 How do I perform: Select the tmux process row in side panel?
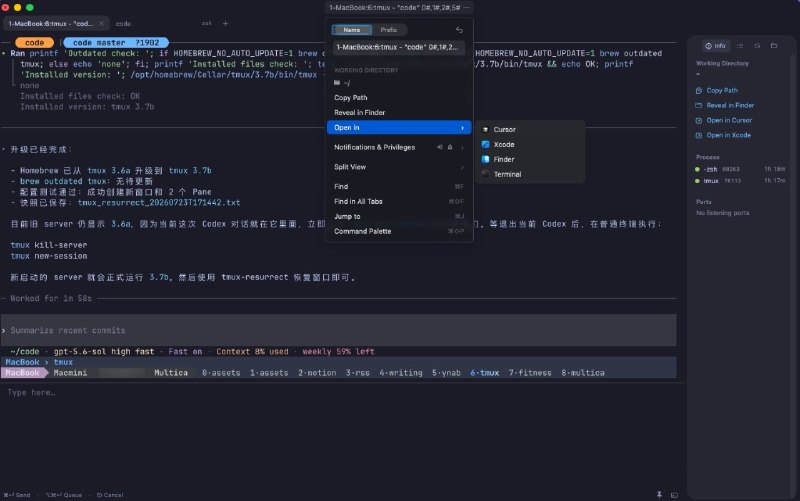(x=740, y=181)
